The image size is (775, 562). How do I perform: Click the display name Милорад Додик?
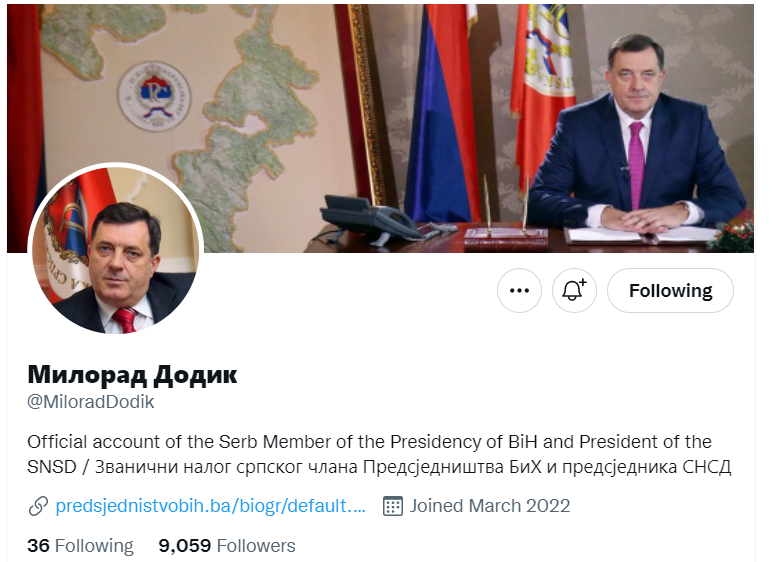pos(132,375)
